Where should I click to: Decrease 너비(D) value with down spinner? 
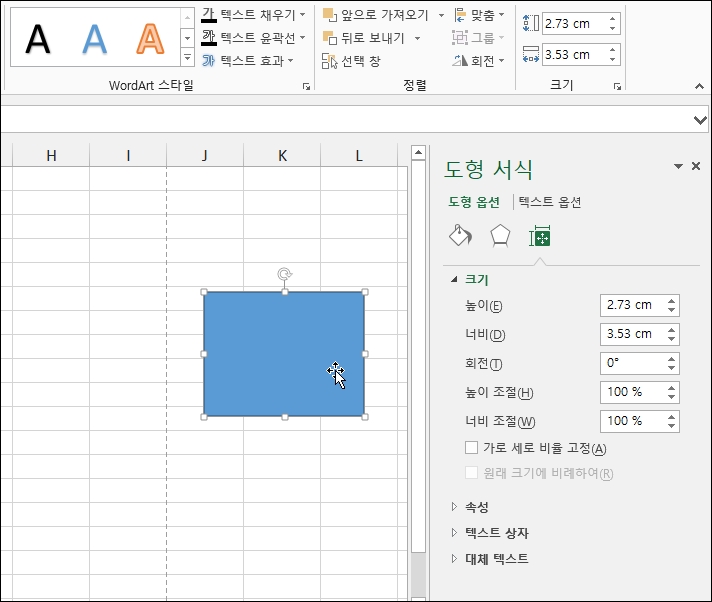tap(672, 339)
